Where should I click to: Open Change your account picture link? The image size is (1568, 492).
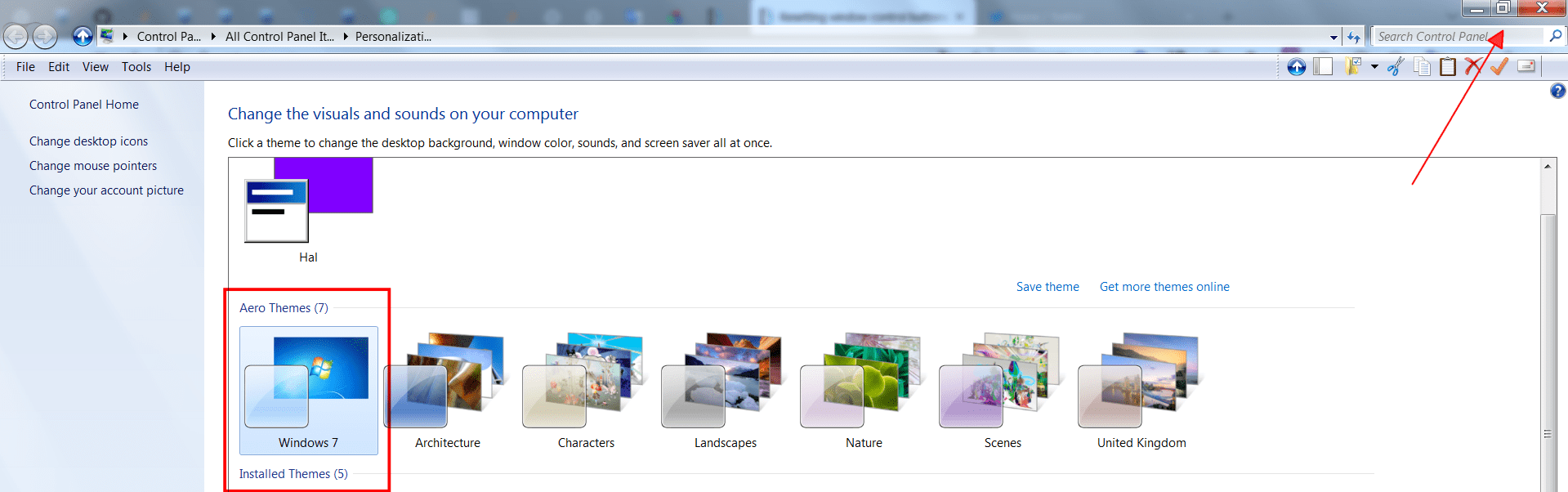click(x=106, y=190)
